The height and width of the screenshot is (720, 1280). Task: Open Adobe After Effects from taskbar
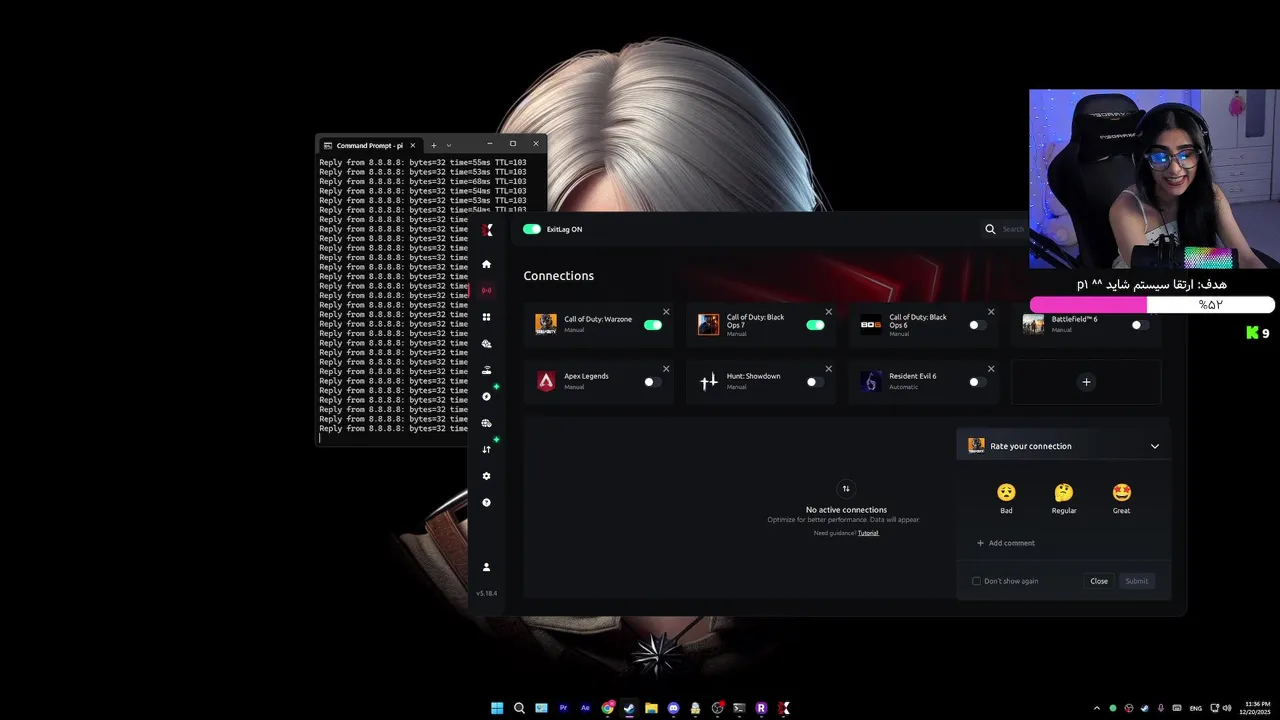pyautogui.click(x=585, y=708)
